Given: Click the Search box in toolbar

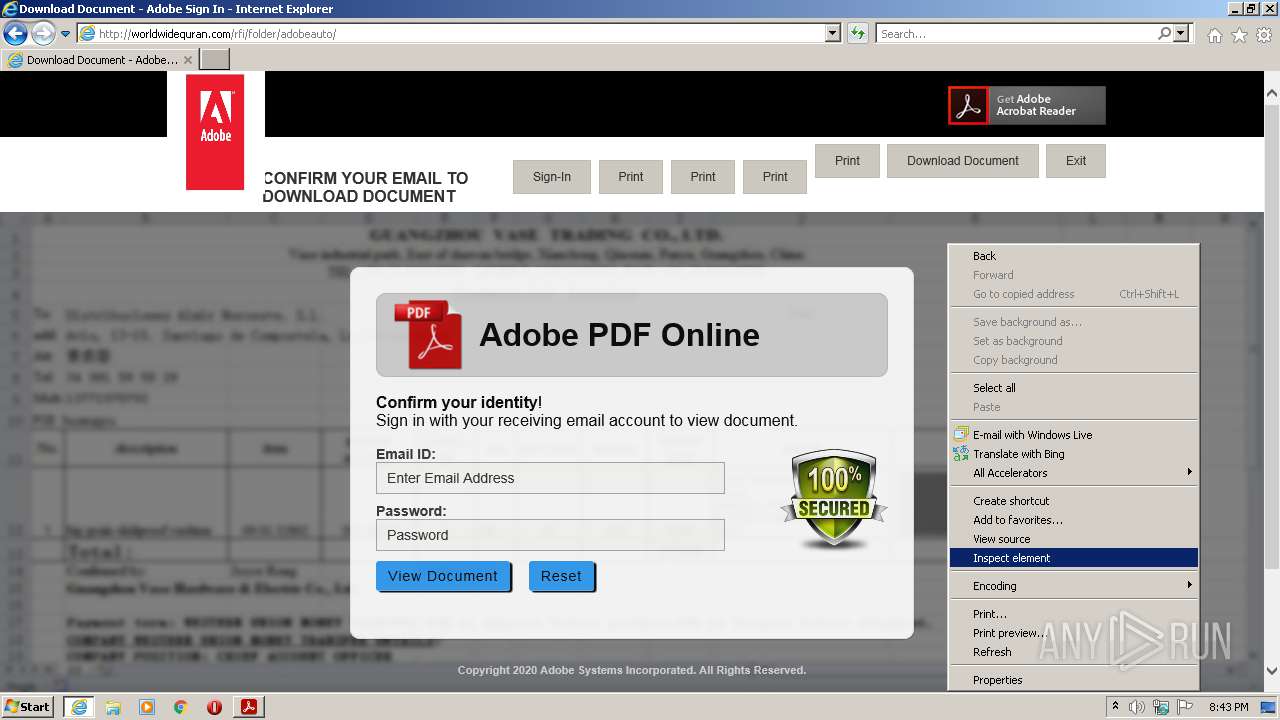Looking at the screenshot, I should click(x=1017, y=33).
